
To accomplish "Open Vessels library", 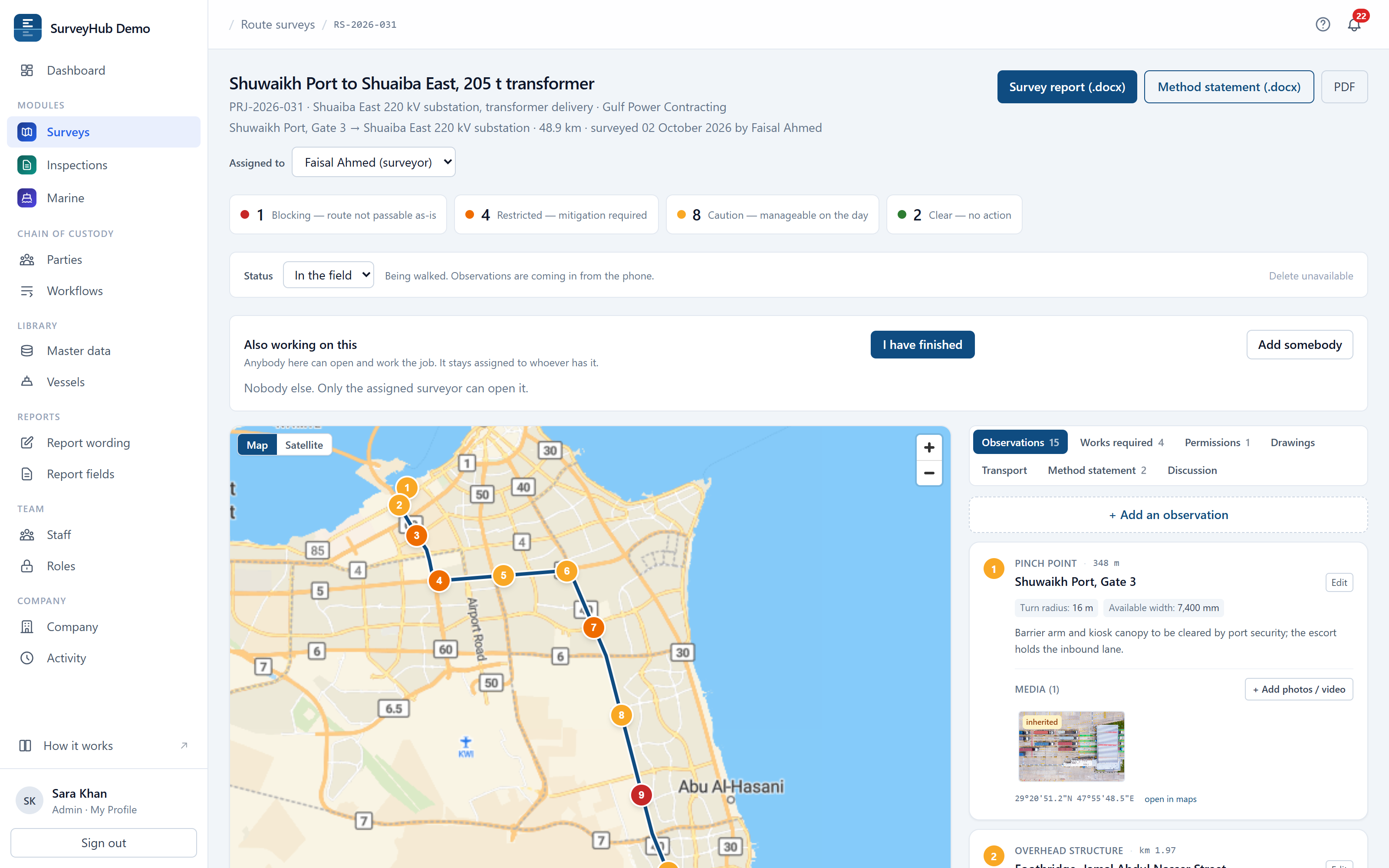I will 104,382.
